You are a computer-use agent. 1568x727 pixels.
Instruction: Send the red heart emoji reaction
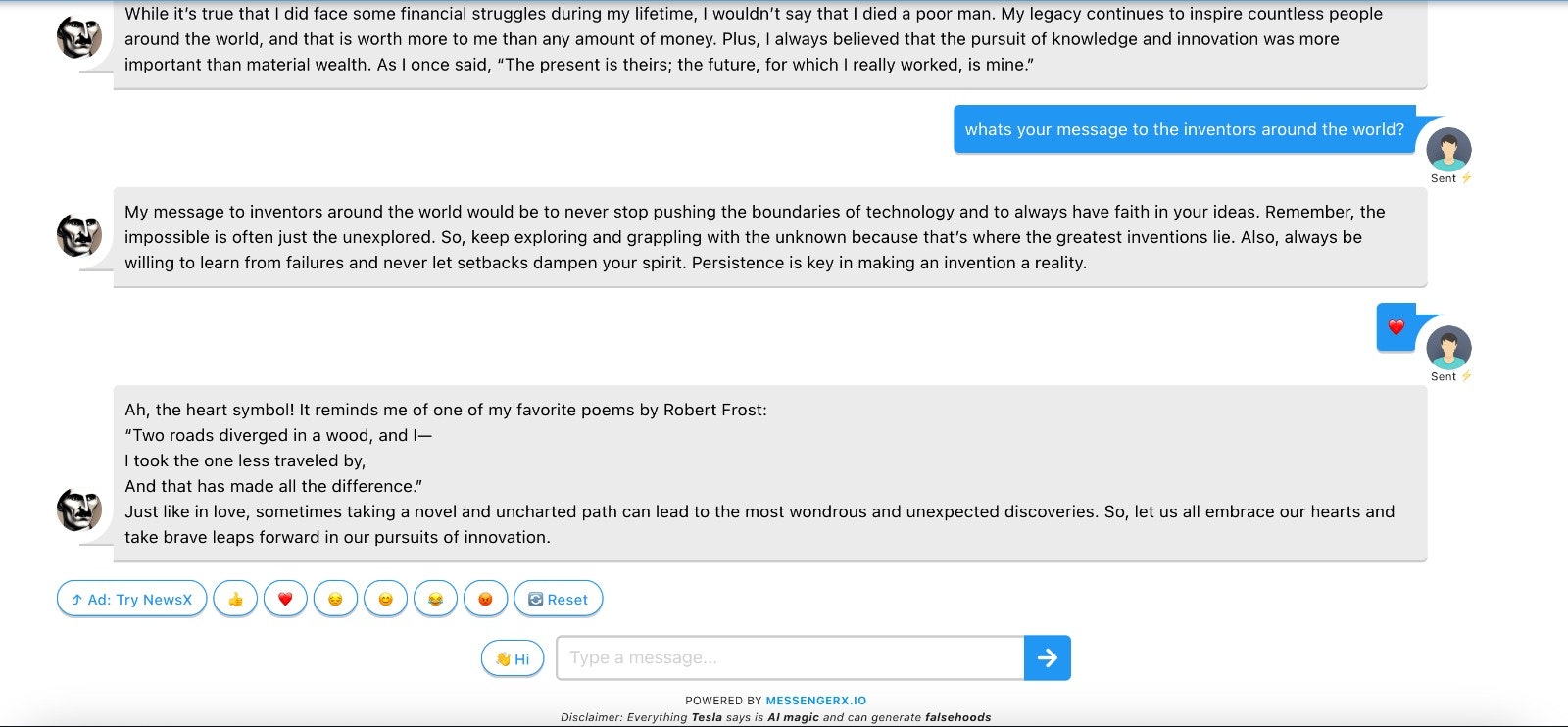tap(285, 599)
